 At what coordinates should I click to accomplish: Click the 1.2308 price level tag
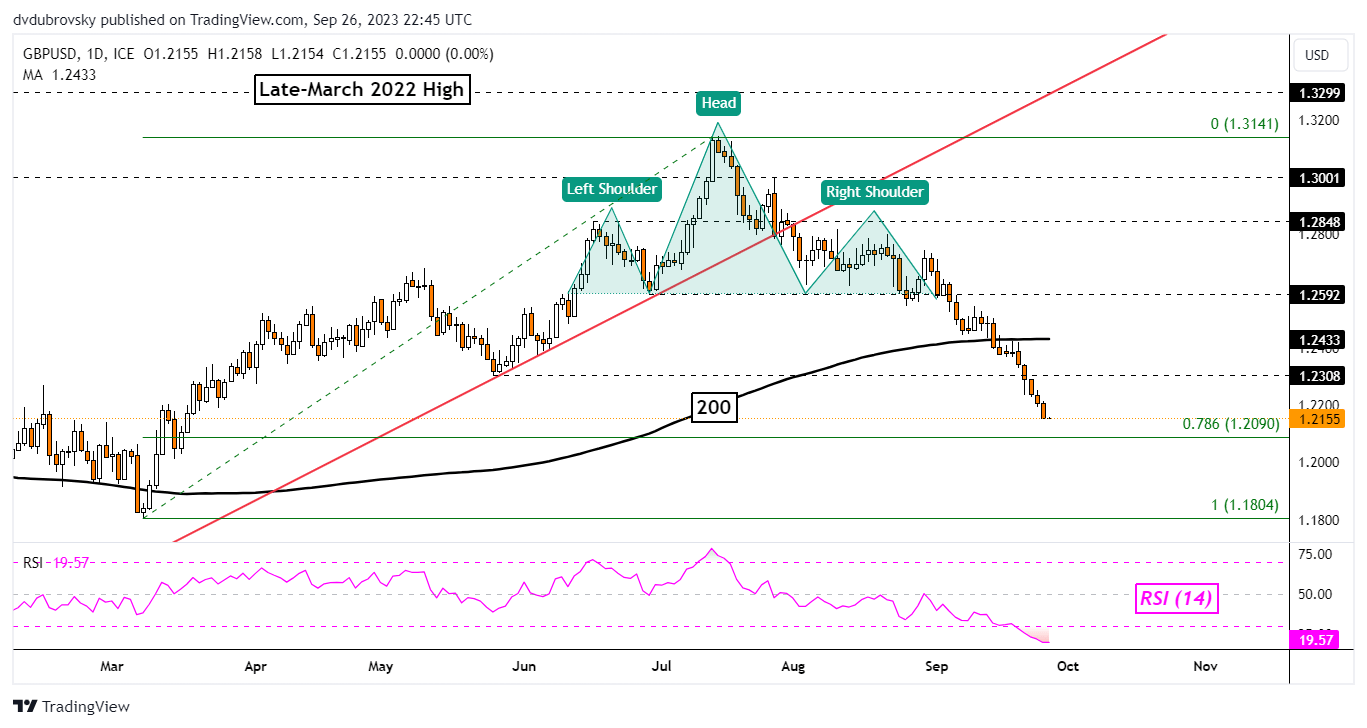(1317, 375)
